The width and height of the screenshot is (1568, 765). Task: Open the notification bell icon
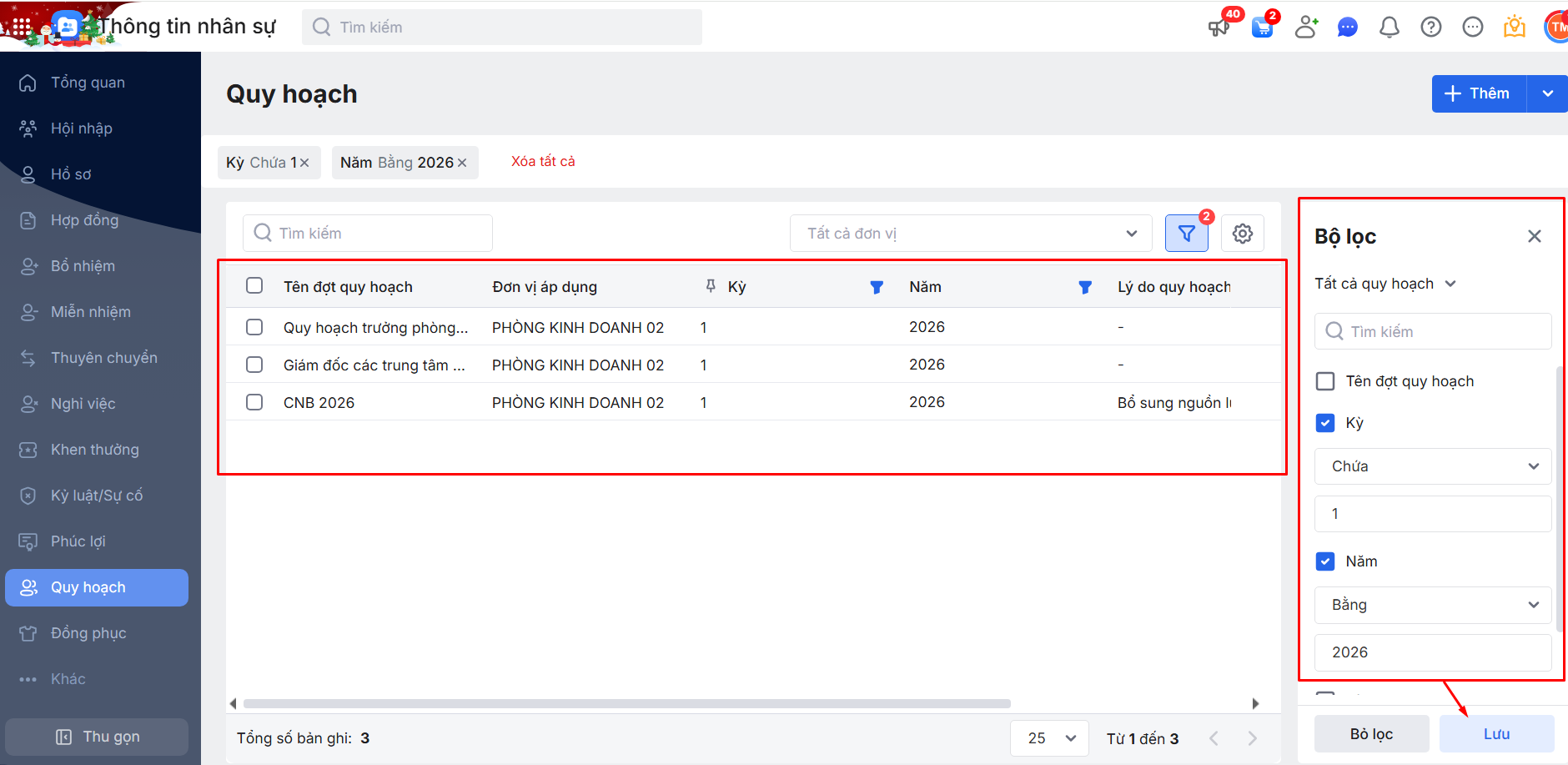(1389, 28)
